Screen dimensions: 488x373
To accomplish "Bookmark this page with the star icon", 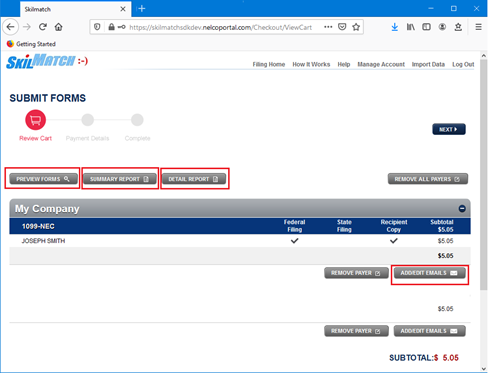I will tap(356, 27).
